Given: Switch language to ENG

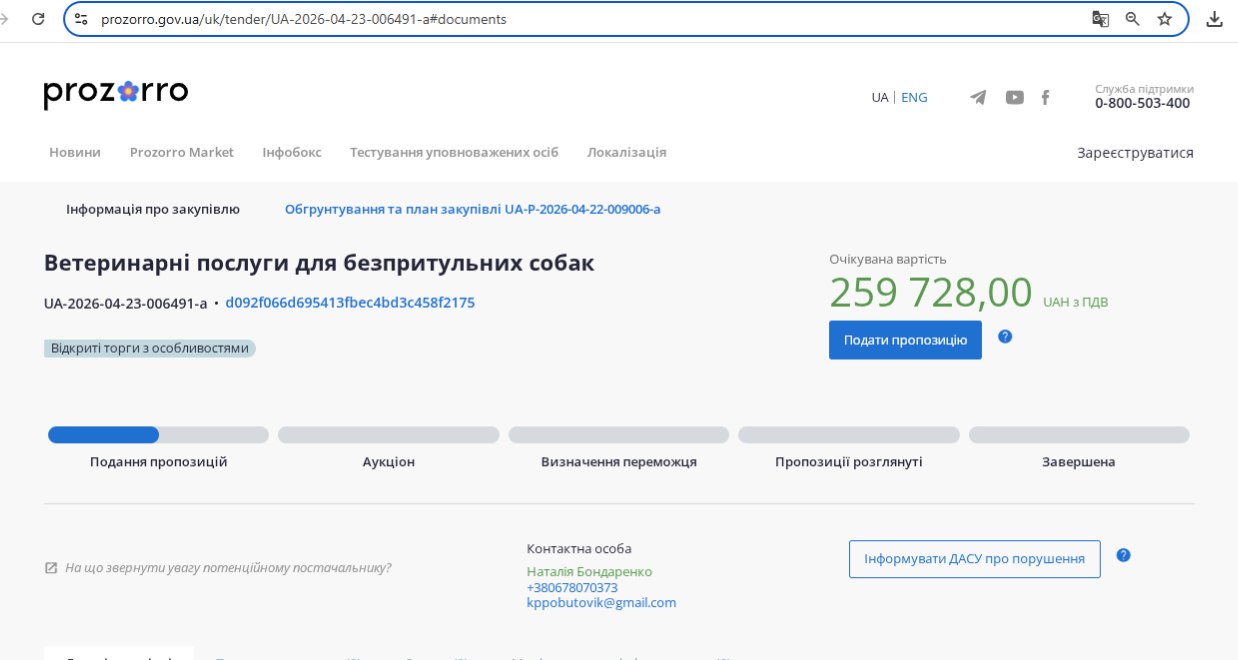Looking at the screenshot, I should 914,97.
